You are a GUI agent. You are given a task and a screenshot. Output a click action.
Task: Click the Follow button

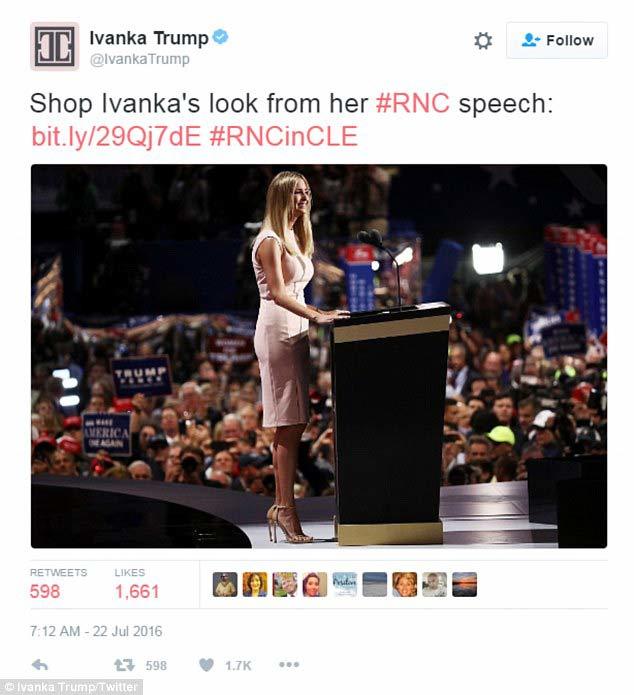(x=557, y=40)
